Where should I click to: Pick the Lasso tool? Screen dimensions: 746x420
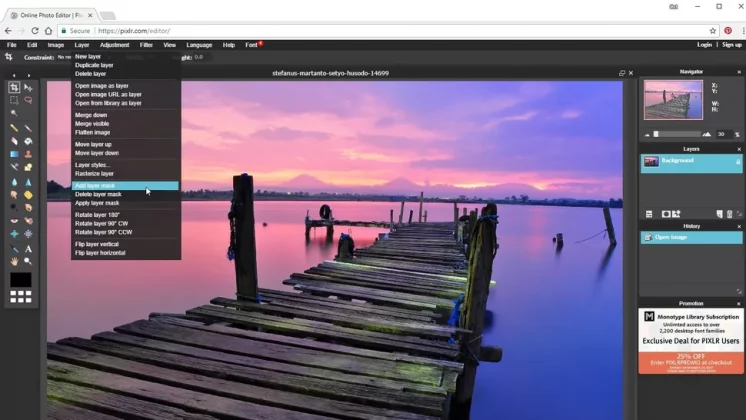[28, 100]
